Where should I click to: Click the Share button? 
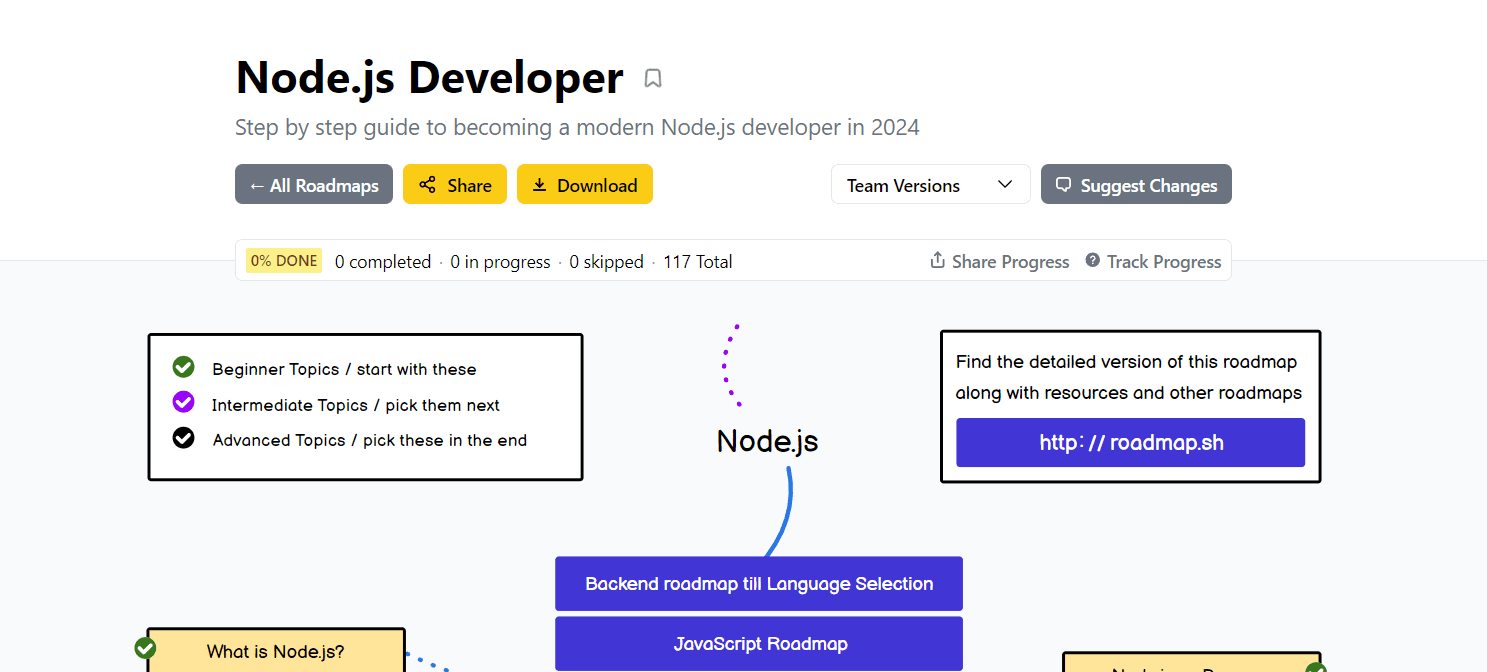[455, 184]
